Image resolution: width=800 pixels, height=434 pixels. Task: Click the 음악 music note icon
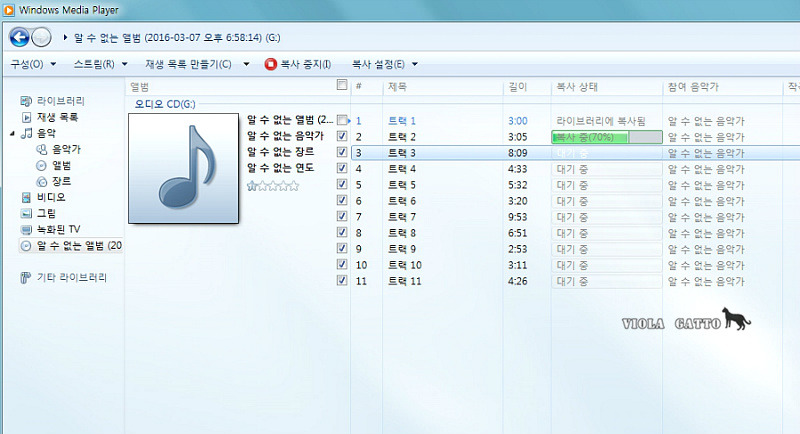27,133
